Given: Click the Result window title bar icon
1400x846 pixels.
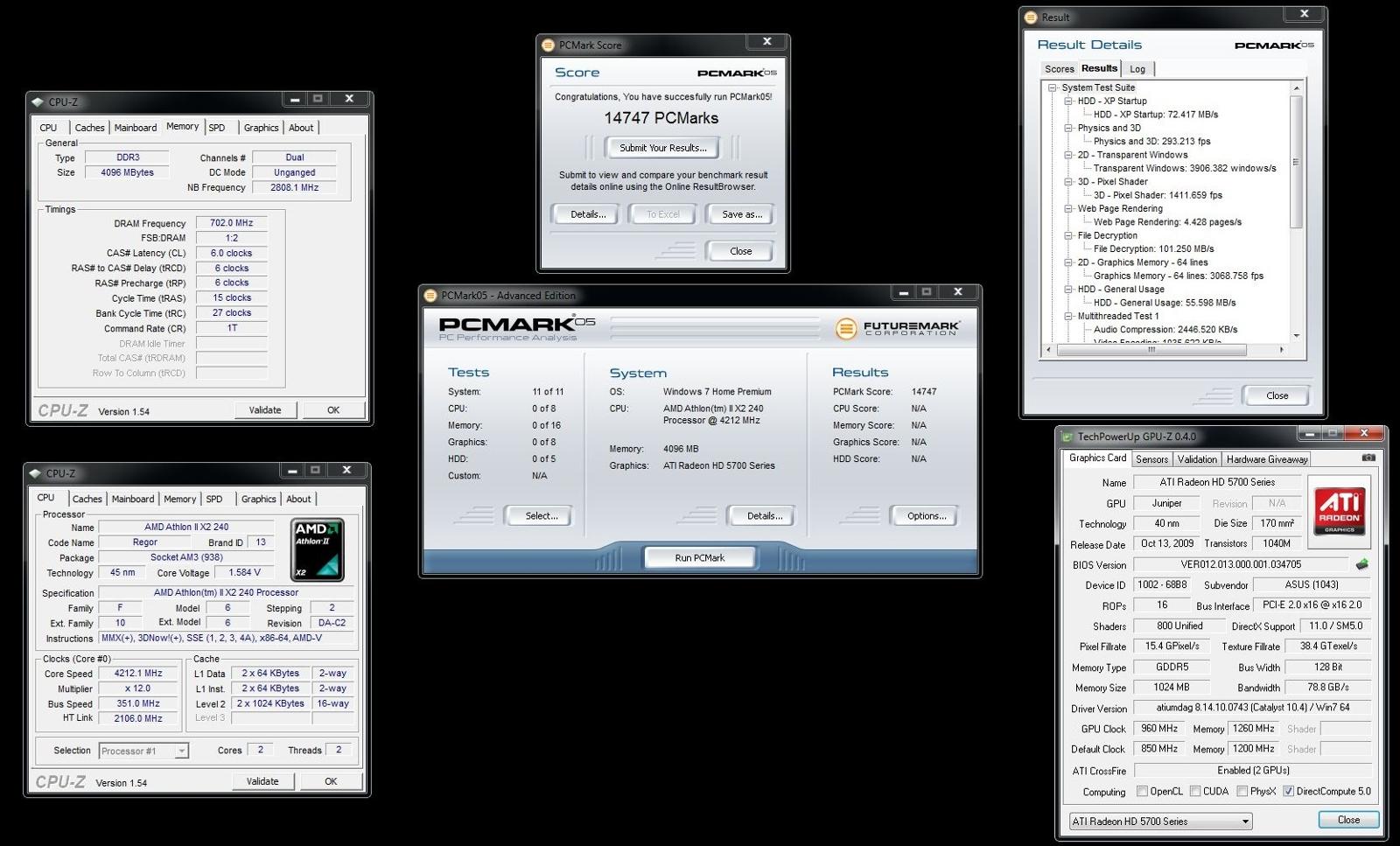Looking at the screenshot, I should [1031, 17].
